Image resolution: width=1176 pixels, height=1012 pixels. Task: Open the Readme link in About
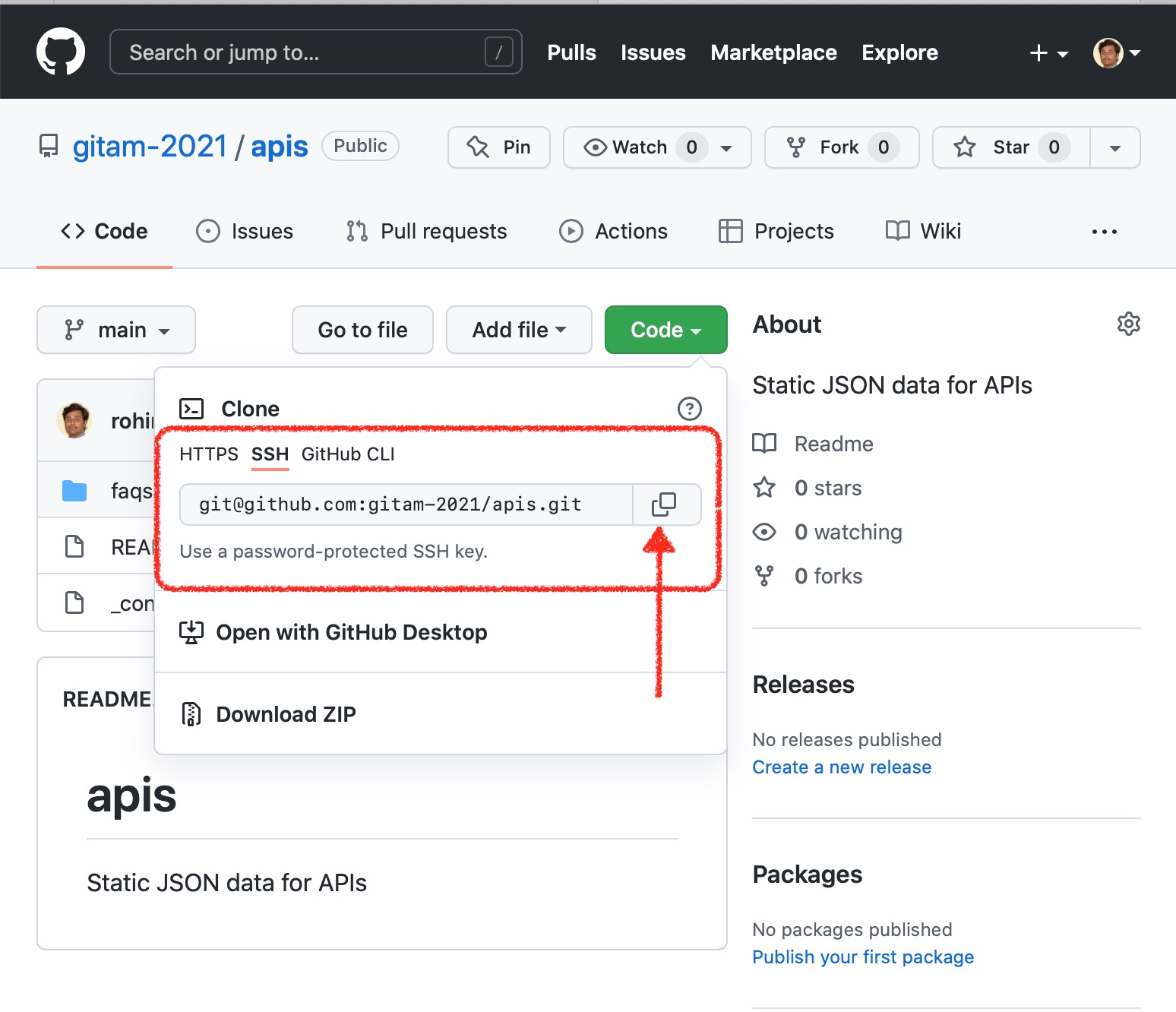[833, 444]
